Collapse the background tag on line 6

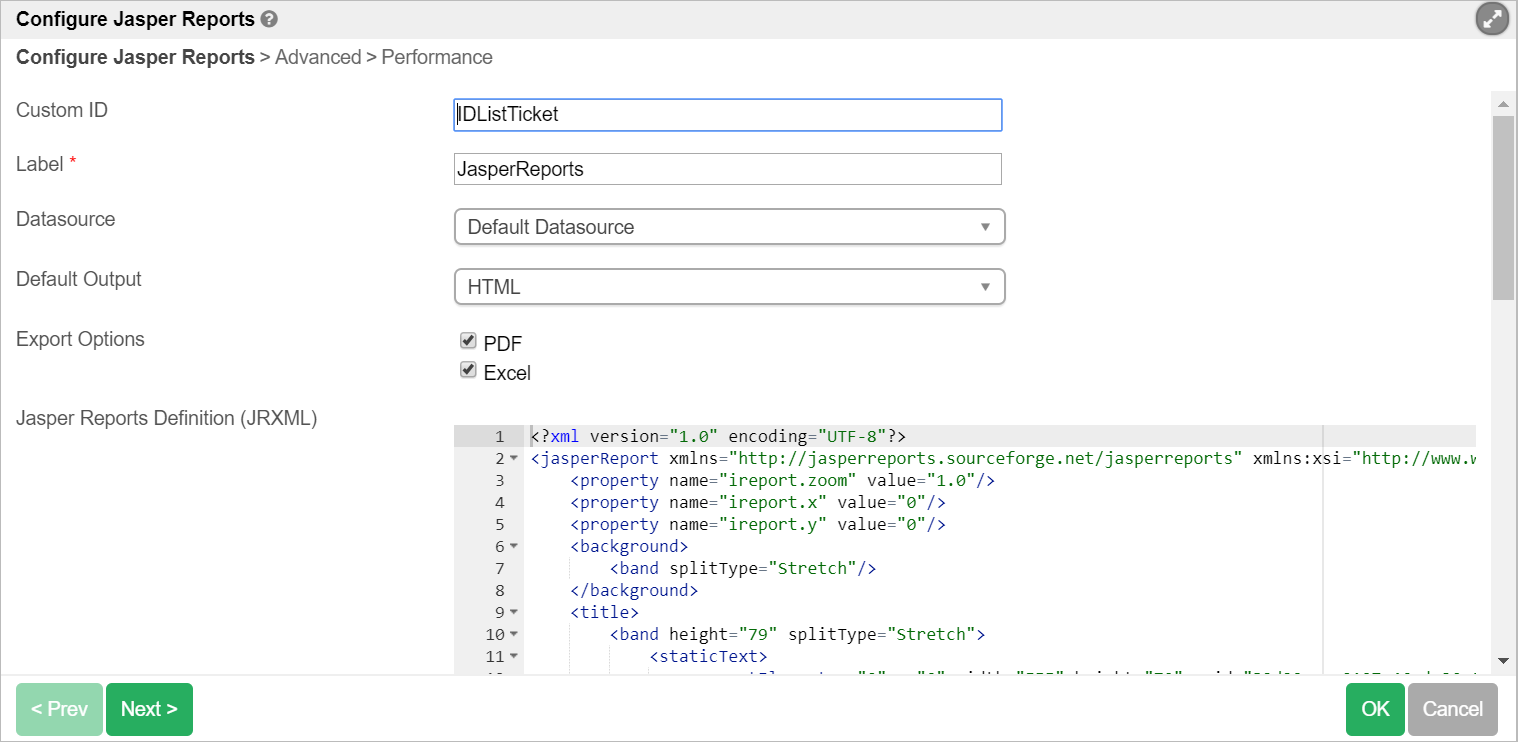[x=514, y=547]
